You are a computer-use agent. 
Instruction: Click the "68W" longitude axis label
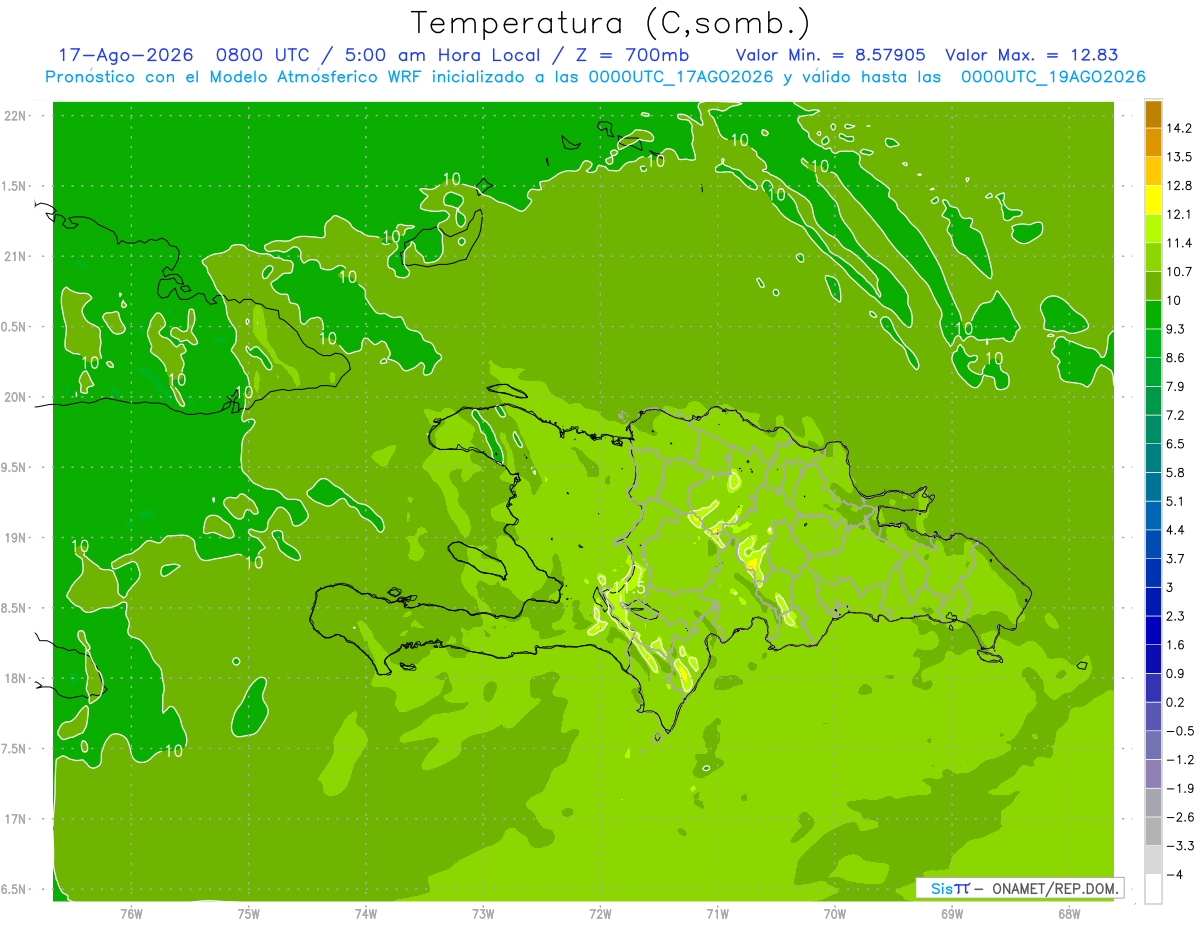[x=1069, y=915]
